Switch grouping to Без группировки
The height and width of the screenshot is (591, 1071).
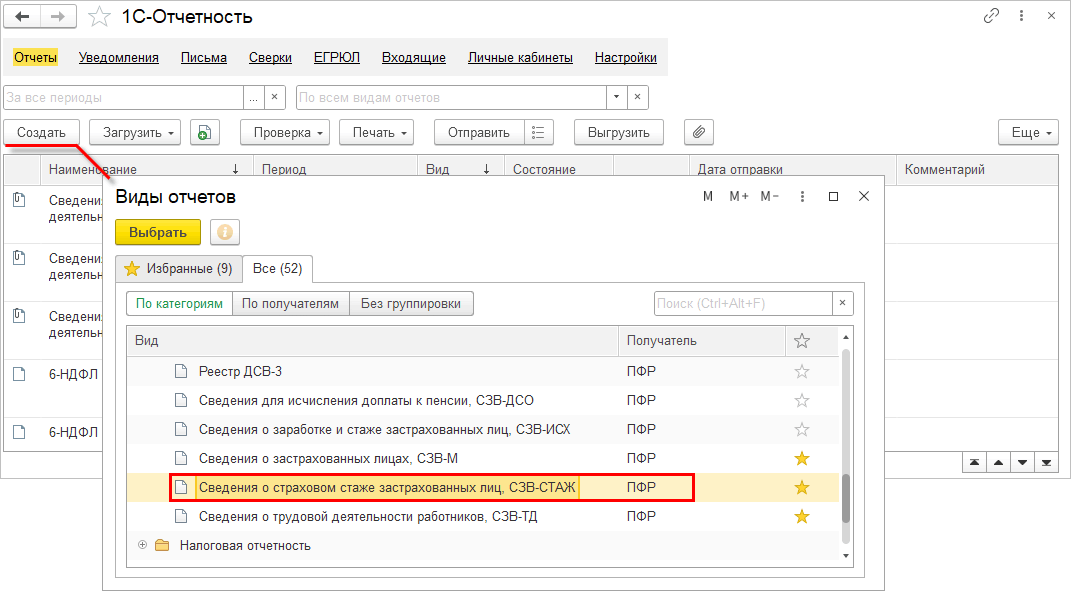pos(411,303)
